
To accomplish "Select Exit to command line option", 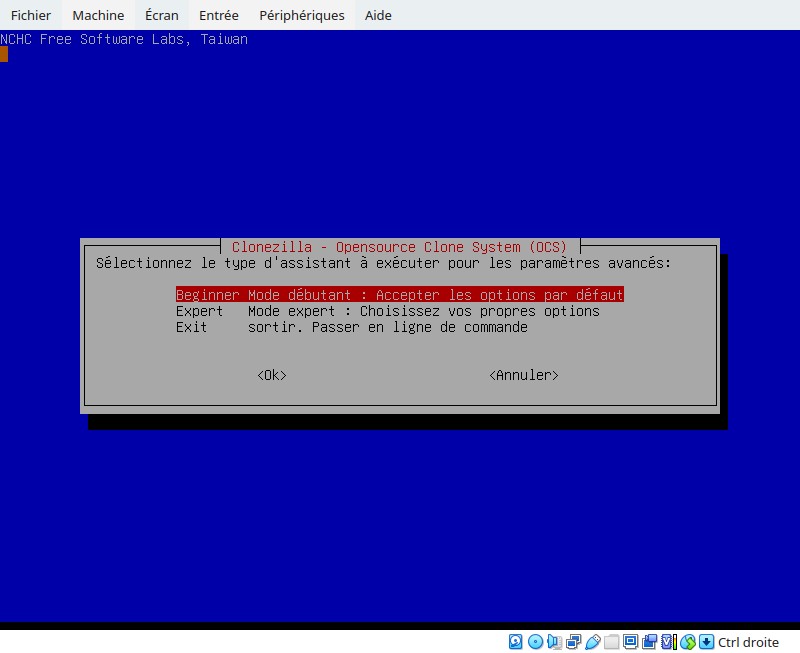I will pyautogui.click(x=352, y=327).
